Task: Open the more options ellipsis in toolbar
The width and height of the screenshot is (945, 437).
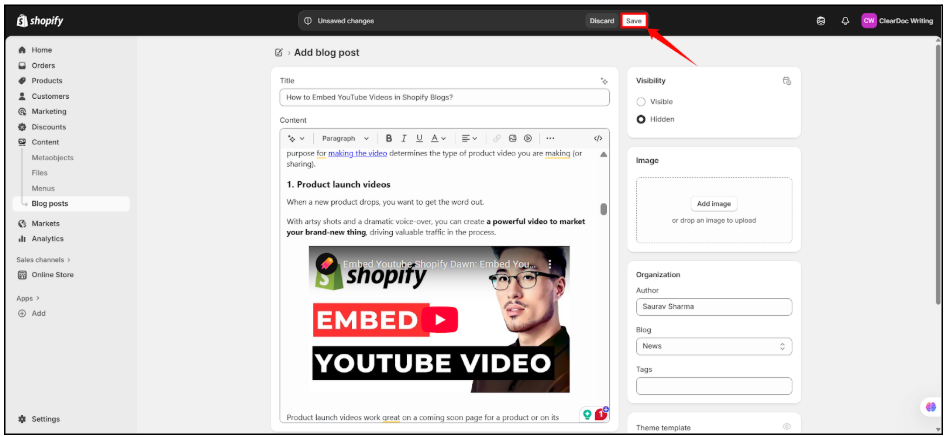Action: pos(550,138)
